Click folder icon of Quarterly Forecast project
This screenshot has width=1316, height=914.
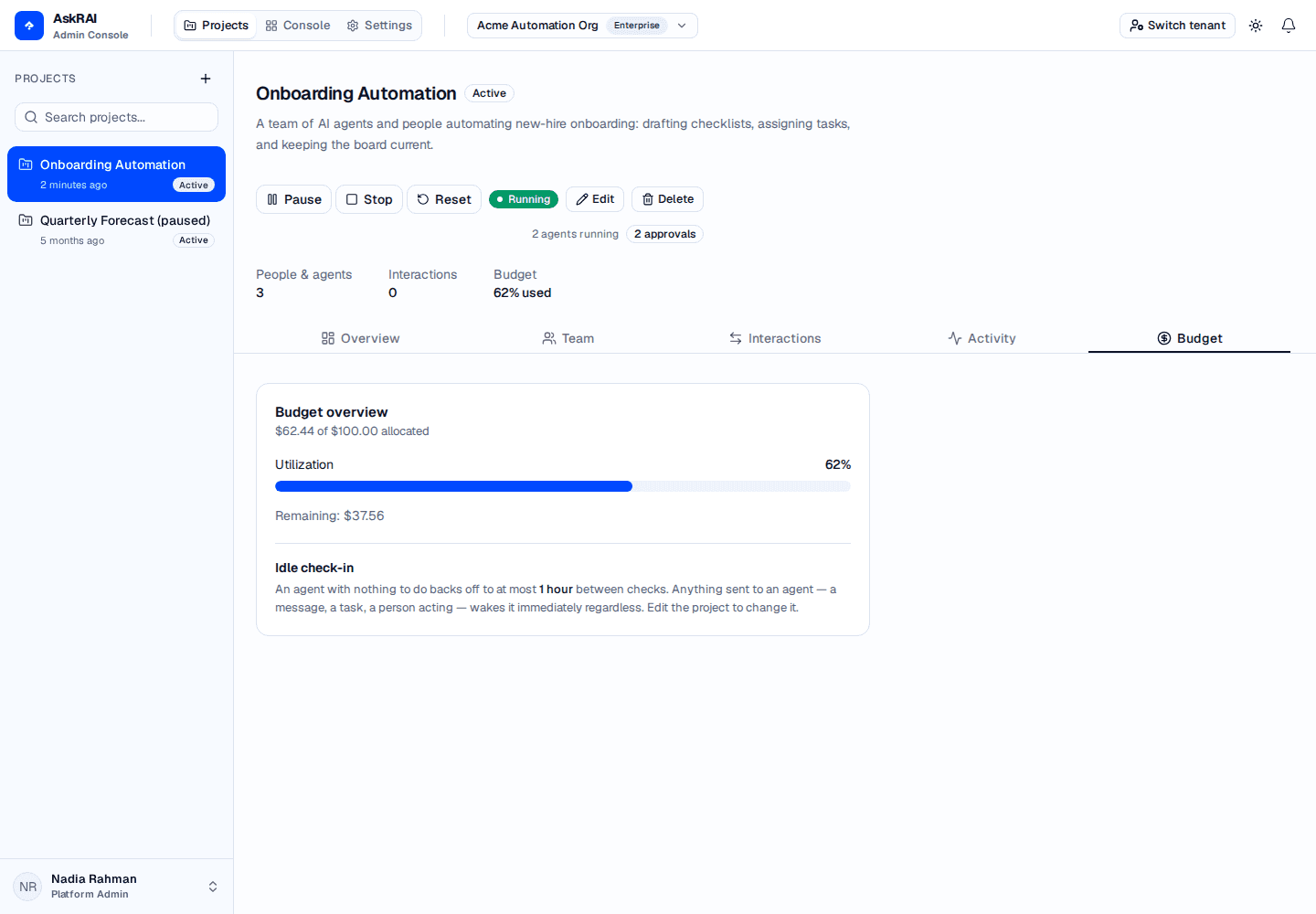26,220
